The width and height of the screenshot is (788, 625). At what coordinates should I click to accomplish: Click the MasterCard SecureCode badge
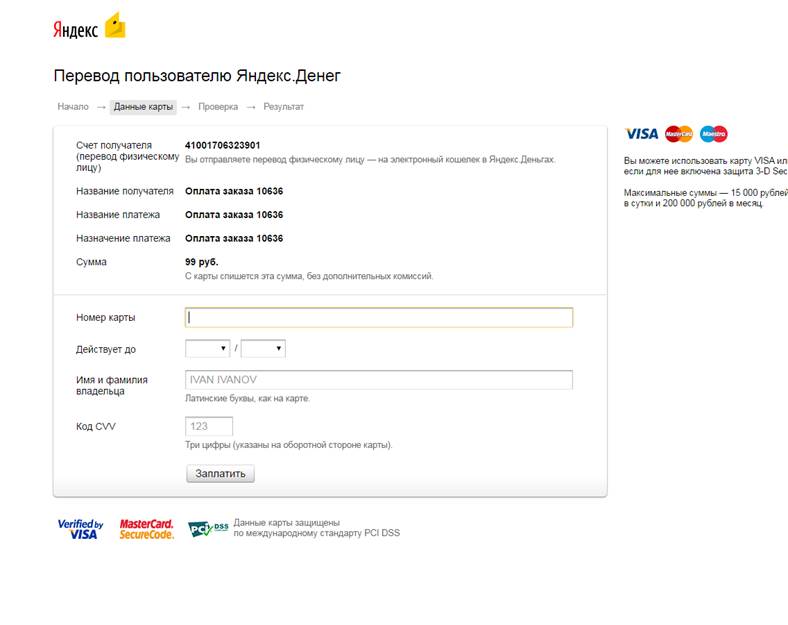[x=146, y=530]
